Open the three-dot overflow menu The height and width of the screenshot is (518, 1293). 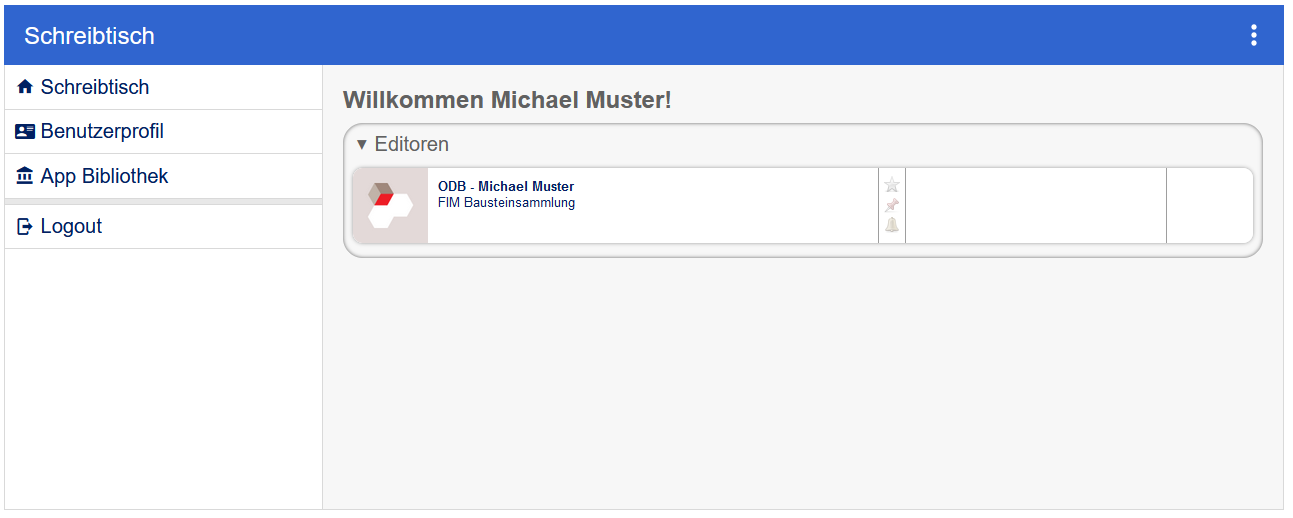pos(1253,36)
